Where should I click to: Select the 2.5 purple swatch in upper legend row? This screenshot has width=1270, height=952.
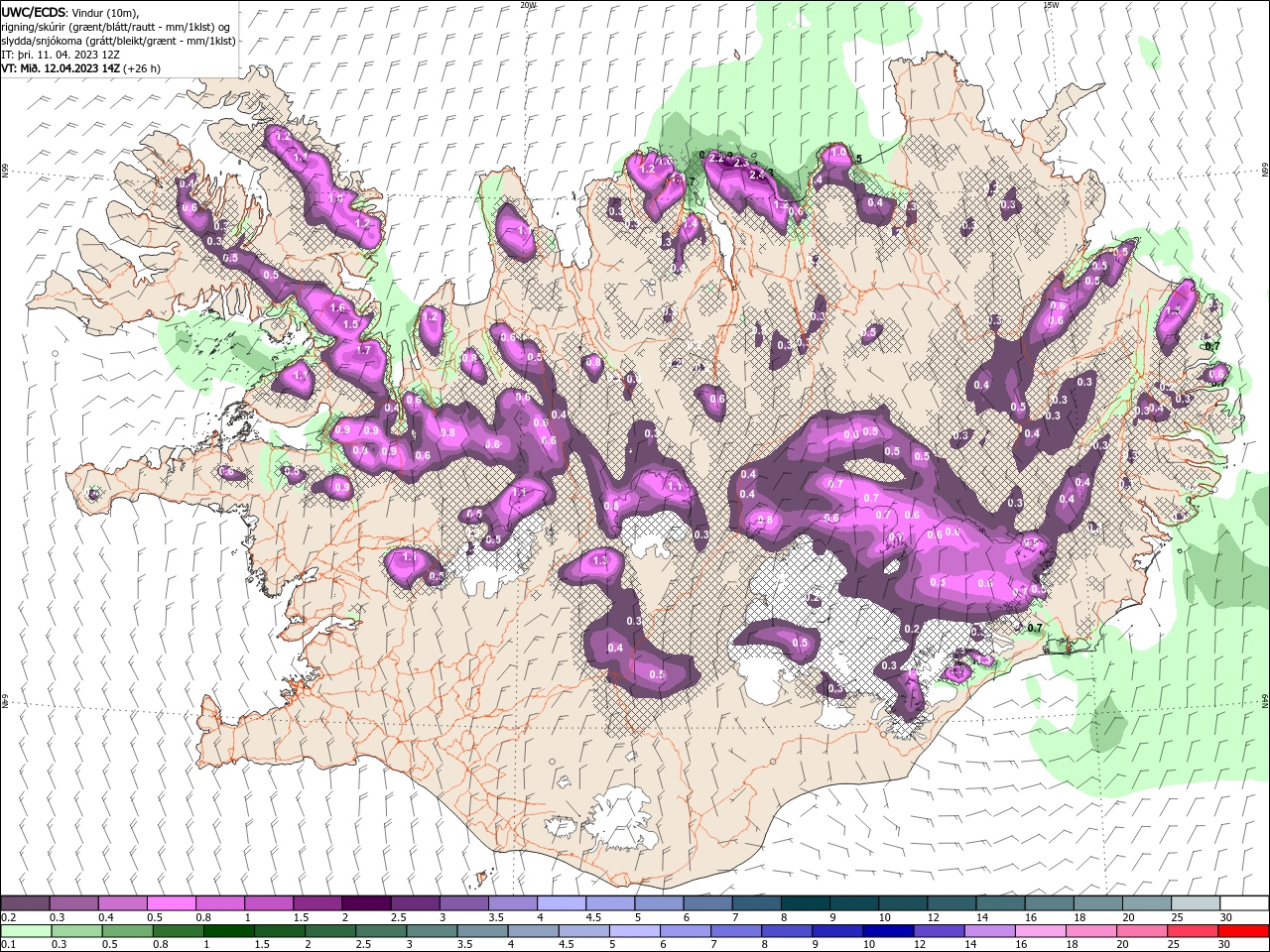point(415,902)
